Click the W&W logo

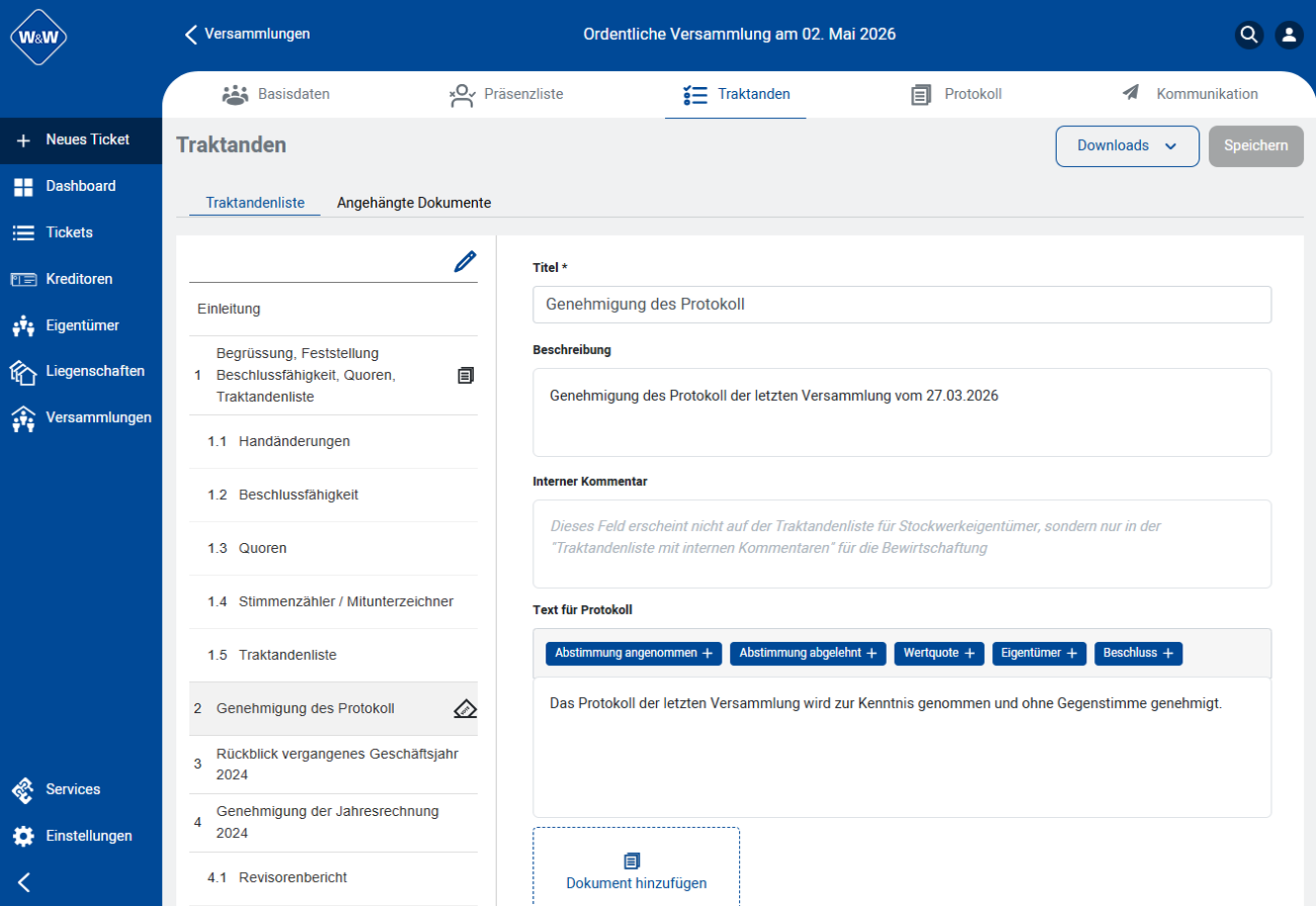pyautogui.click(x=39, y=38)
